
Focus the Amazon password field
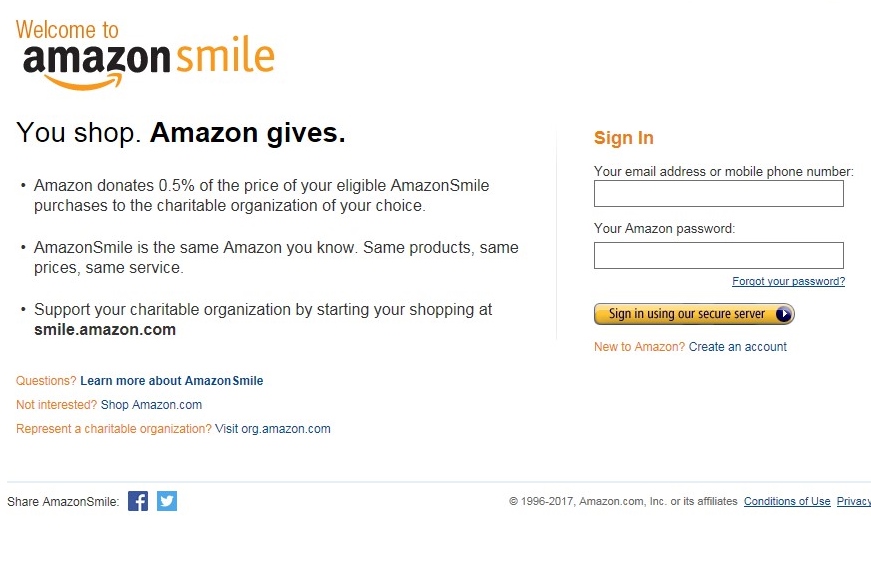(x=718, y=256)
